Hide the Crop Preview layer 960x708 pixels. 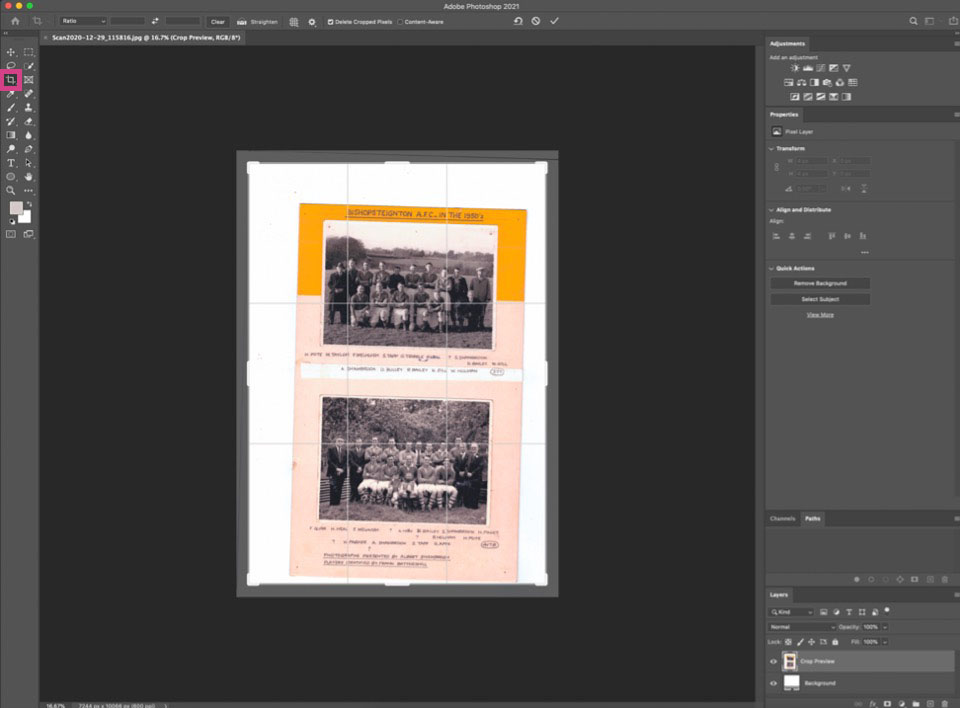tap(773, 661)
